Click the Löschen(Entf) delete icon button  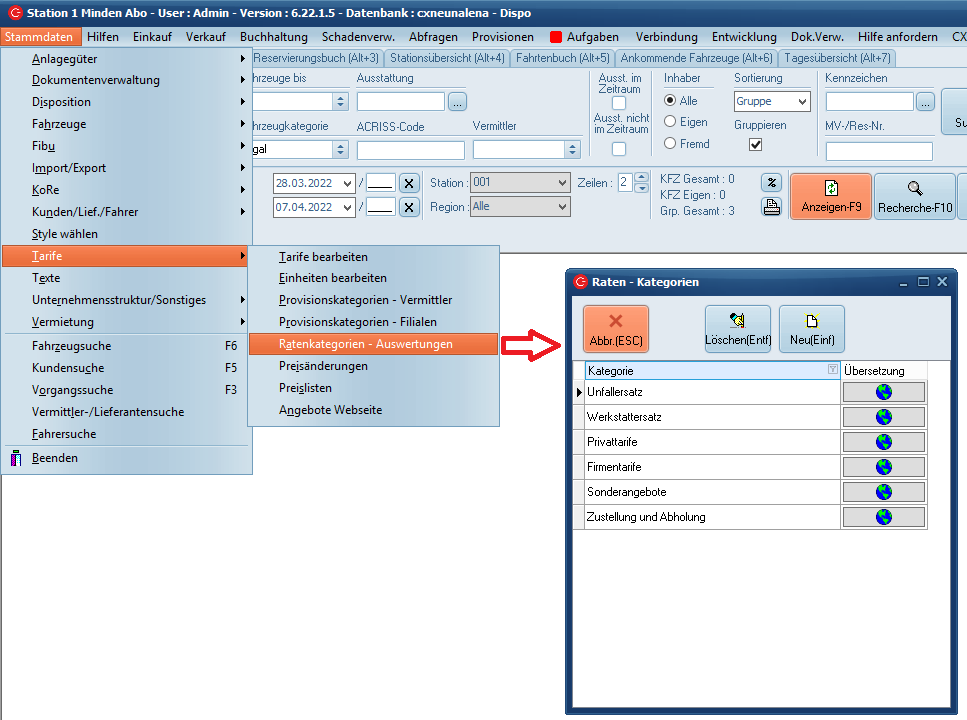pos(737,329)
